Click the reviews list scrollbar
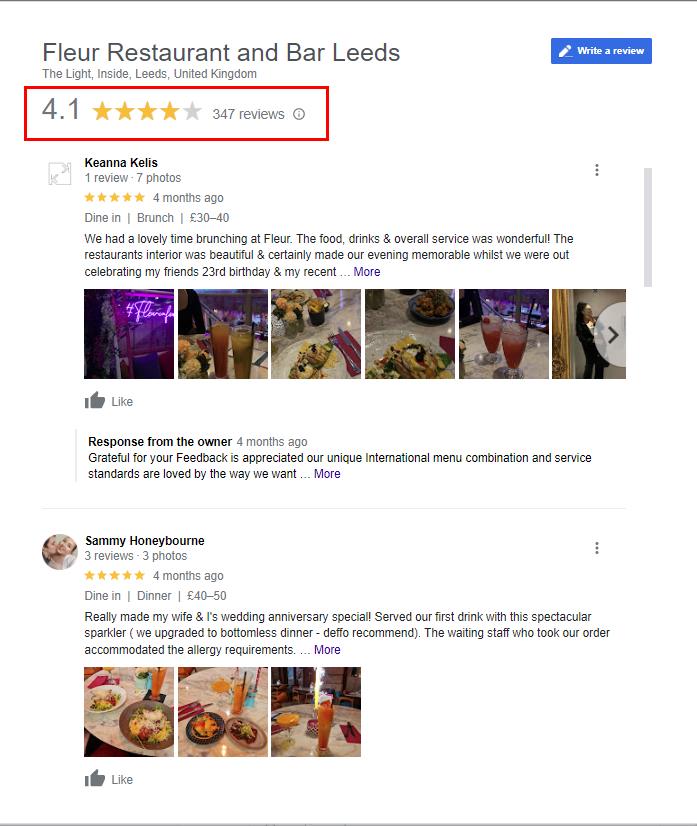This screenshot has width=697, height=826. coord(648,227)
